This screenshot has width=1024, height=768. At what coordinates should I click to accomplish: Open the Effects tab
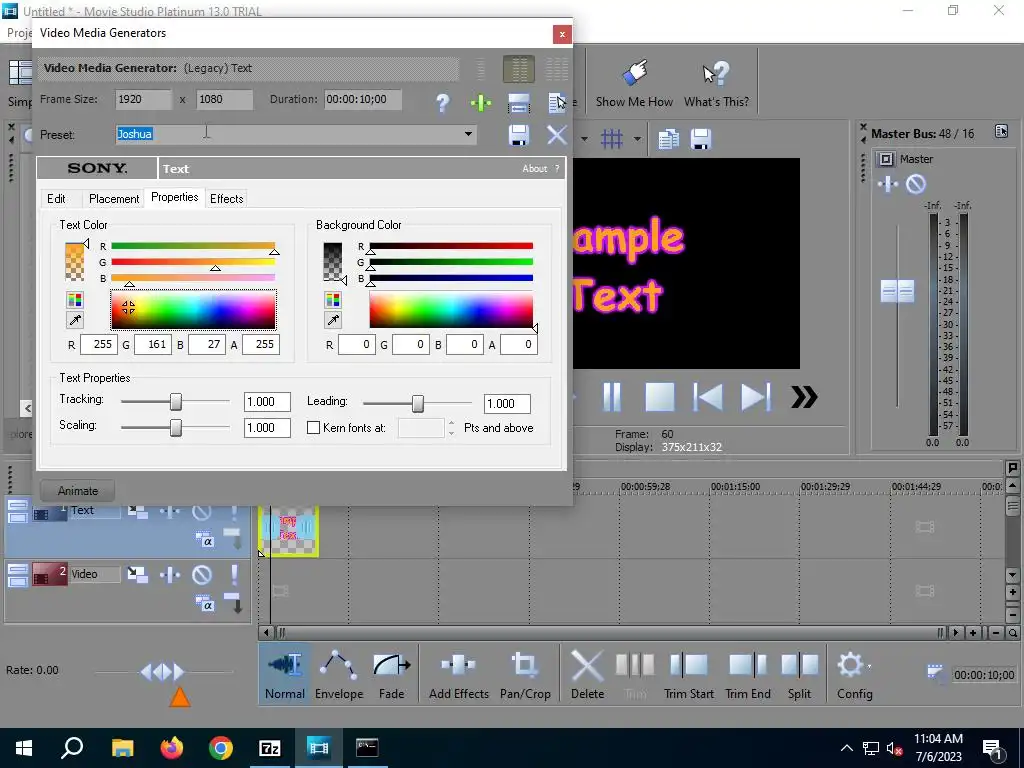point(227,199)
